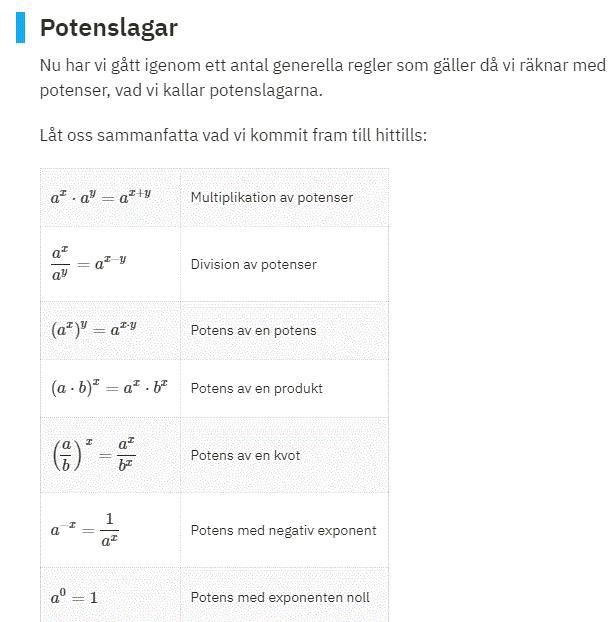Click the zero exponent formula a^0 = 1
Screen dimensions: 614x622
pyautogui.click(x=74, y=597)
